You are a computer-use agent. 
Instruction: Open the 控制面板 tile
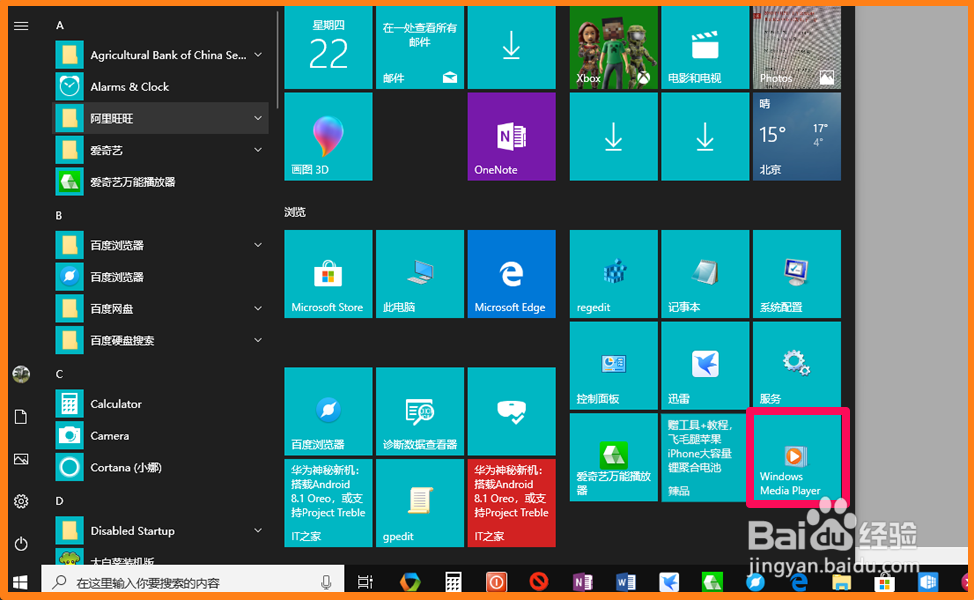(613, 365)
